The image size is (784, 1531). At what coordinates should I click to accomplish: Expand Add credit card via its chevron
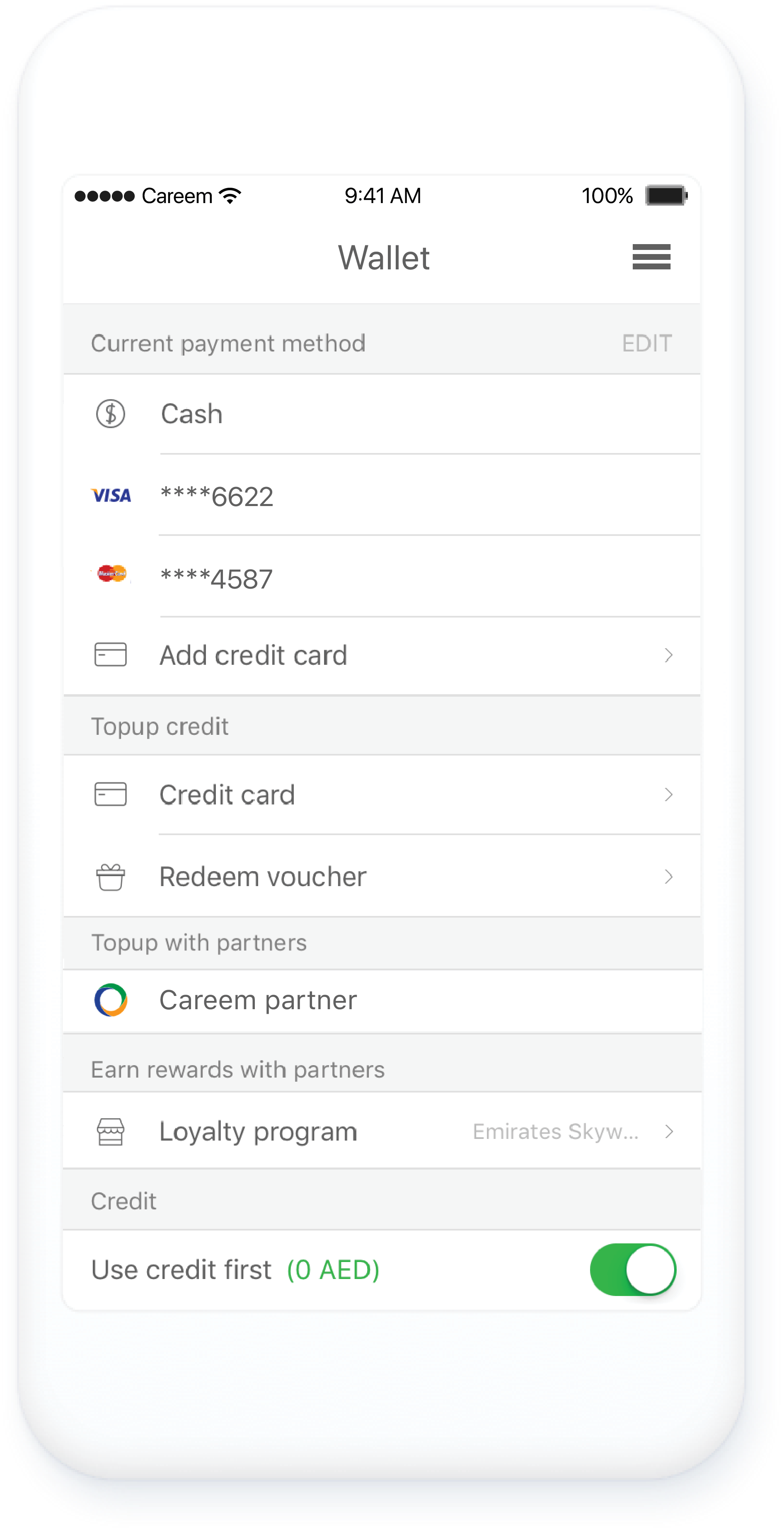669,656
